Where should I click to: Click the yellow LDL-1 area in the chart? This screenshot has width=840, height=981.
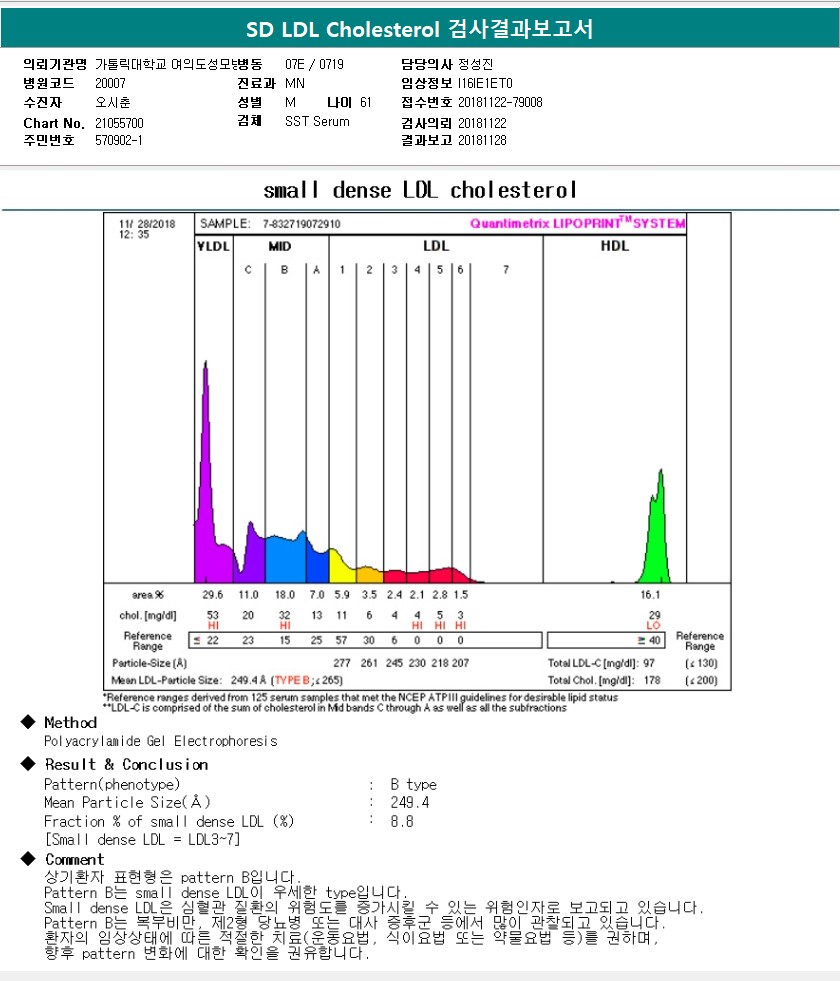pyautogui.click(x=342, y=568)
